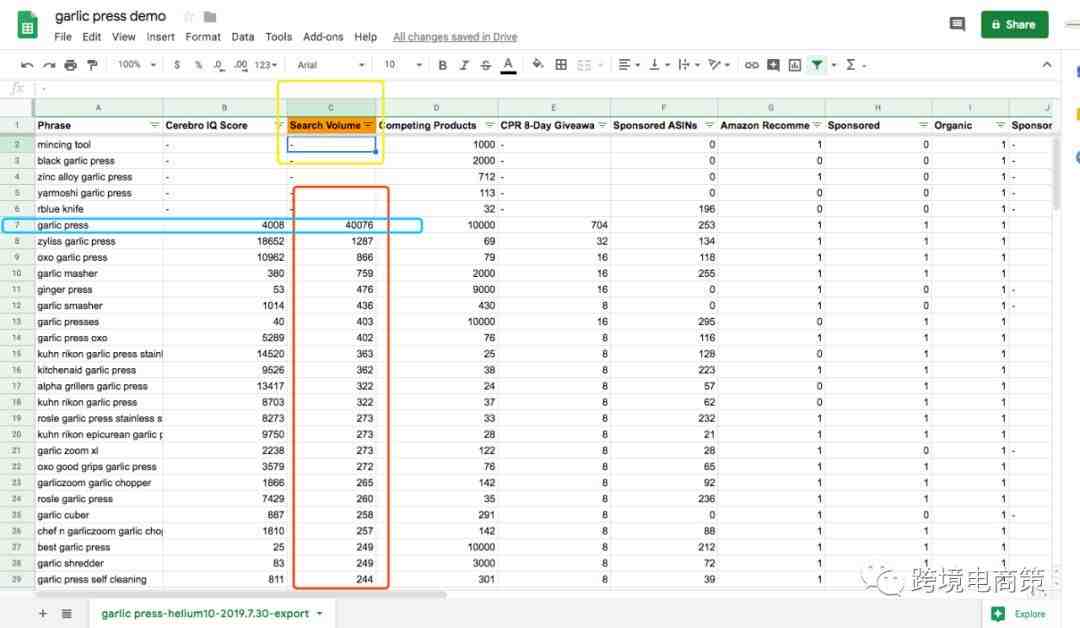
Task: Toggle bold formatting
Action: pos(442,65)
